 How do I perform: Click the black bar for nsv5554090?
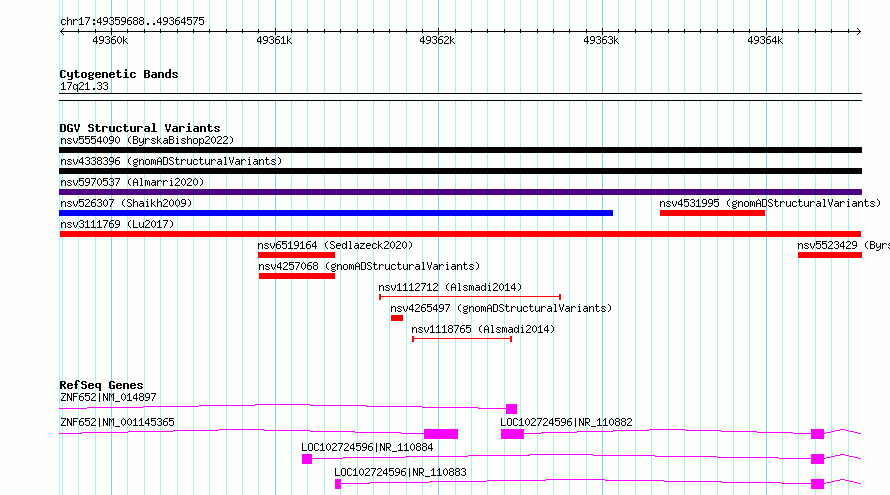460,150
